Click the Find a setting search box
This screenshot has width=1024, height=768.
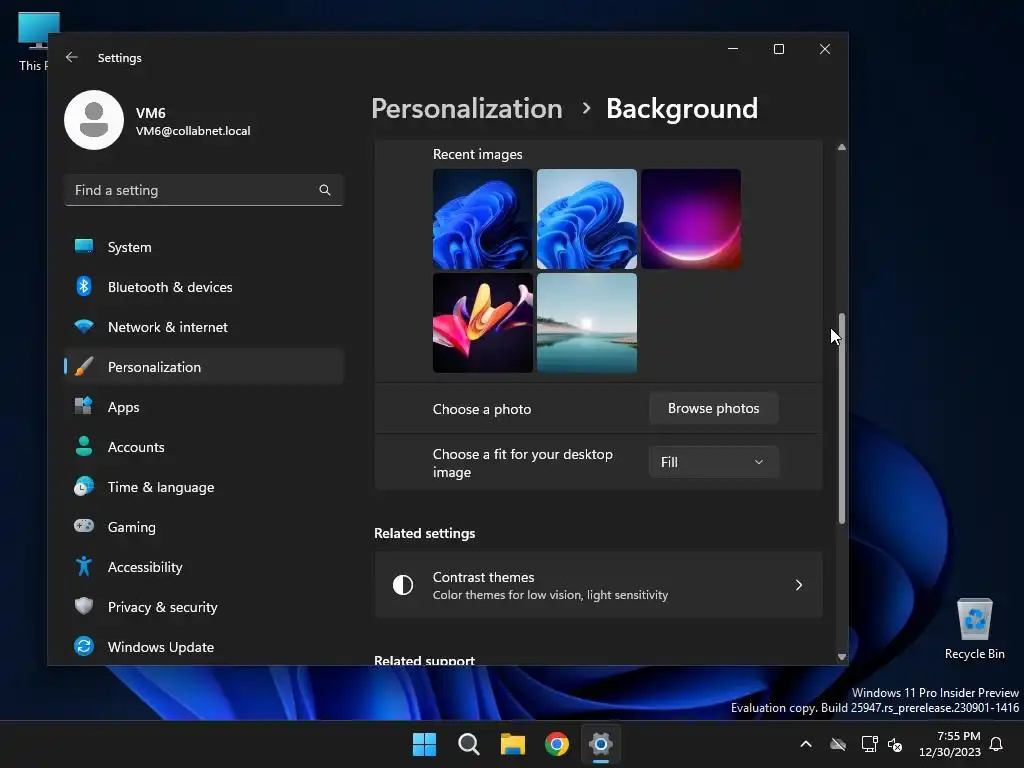[x=204, y=190]
